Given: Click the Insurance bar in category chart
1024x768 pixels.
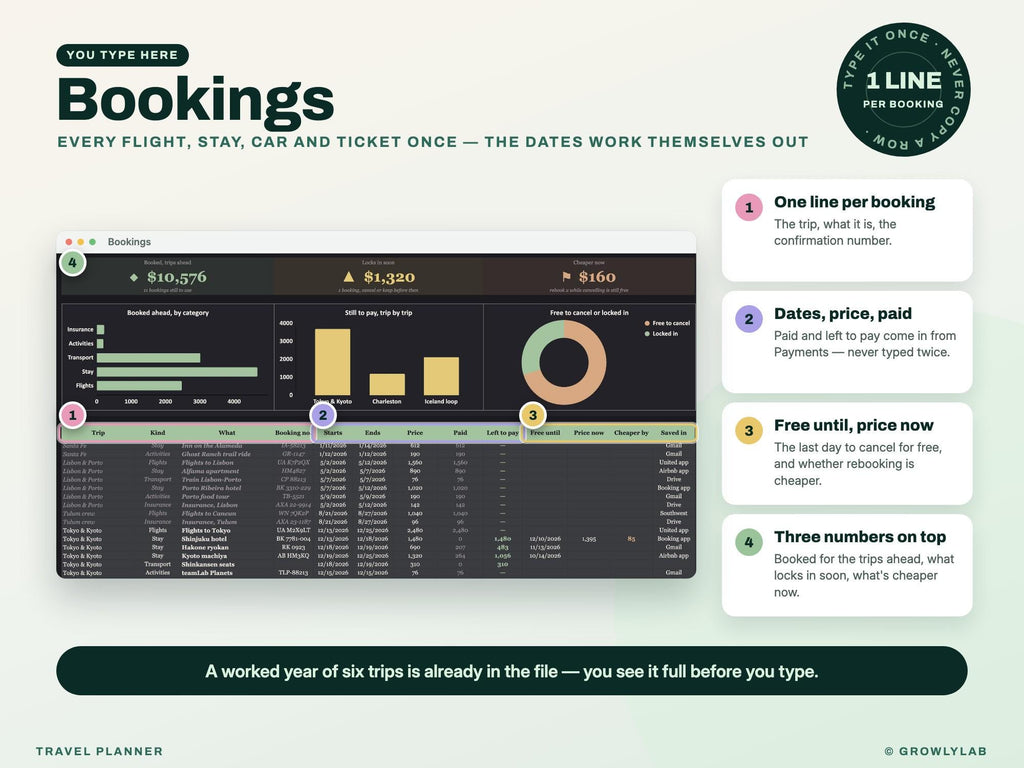Looking at the screenshot, I should coord(101,330).
